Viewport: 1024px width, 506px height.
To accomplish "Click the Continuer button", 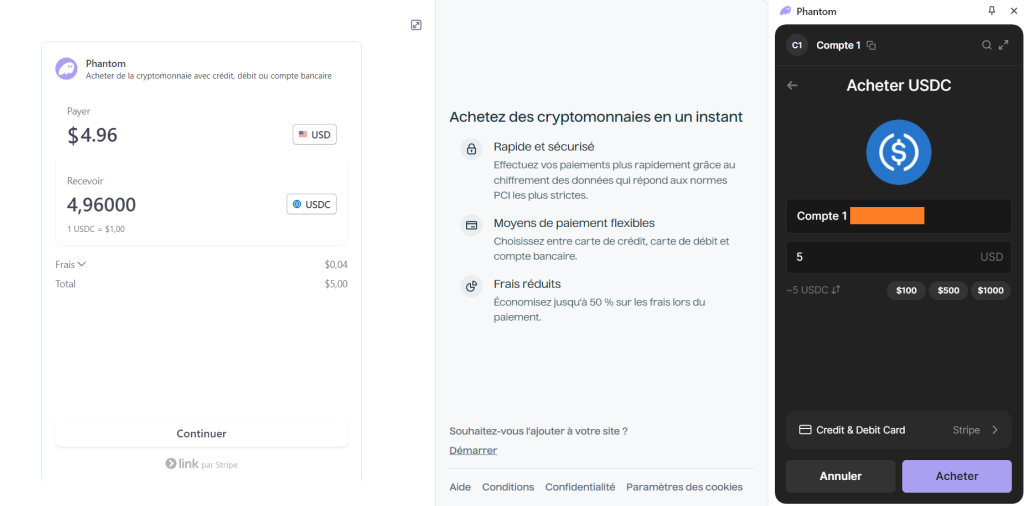I will click(x=201, y=434).
